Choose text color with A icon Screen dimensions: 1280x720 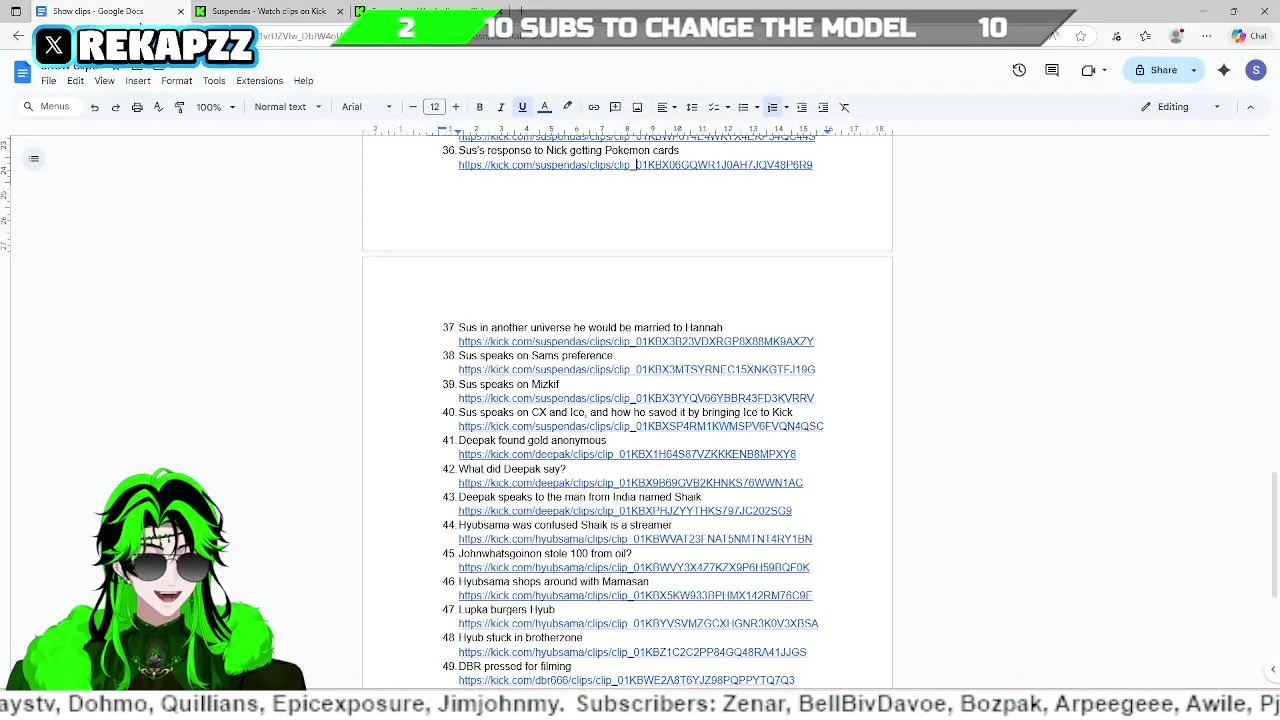tap(545, 107)
